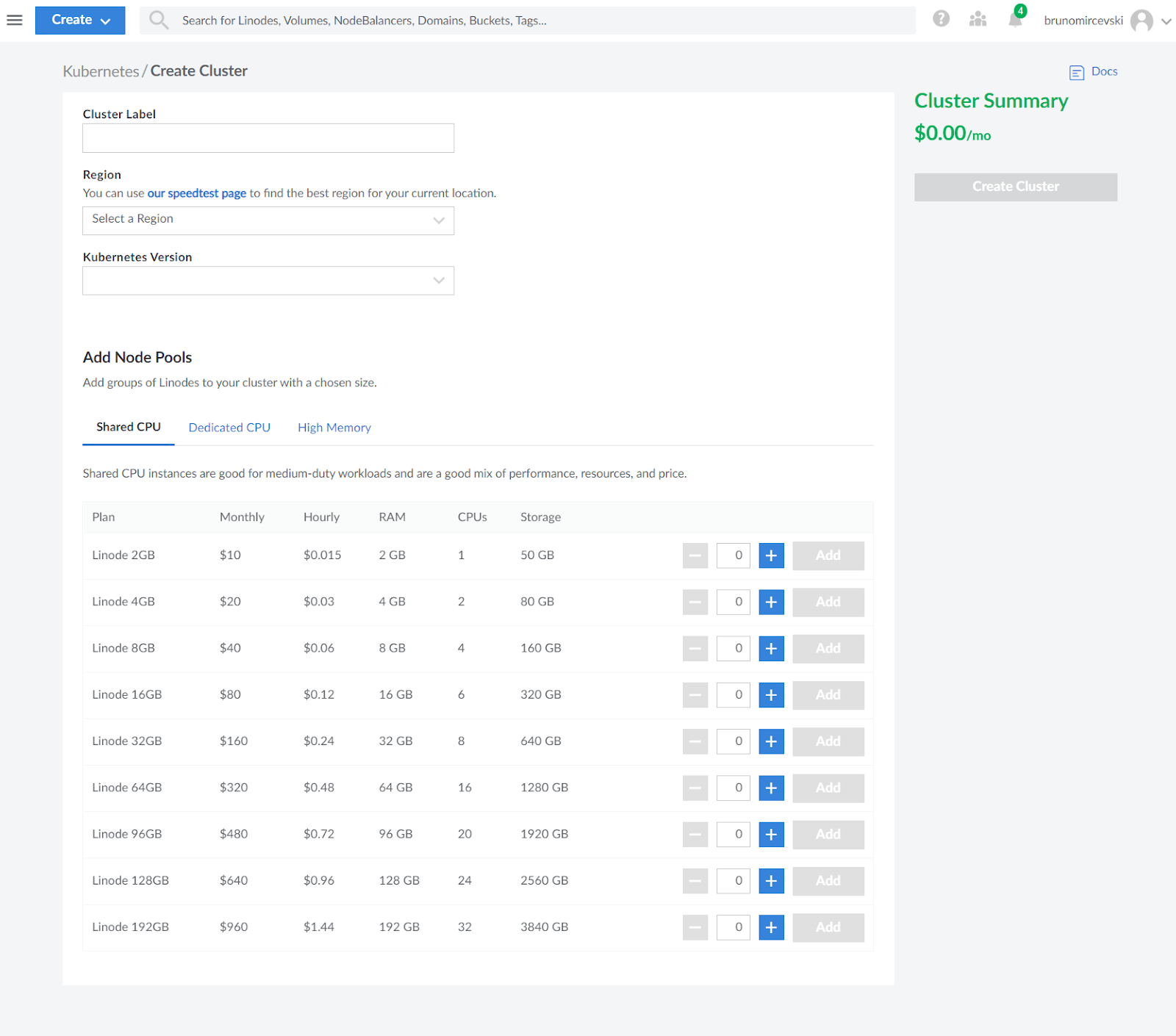Viewport: 1176px width, 1036px height.
Task: Click the user avatar icon
Action: click(x=1141, y=21)
